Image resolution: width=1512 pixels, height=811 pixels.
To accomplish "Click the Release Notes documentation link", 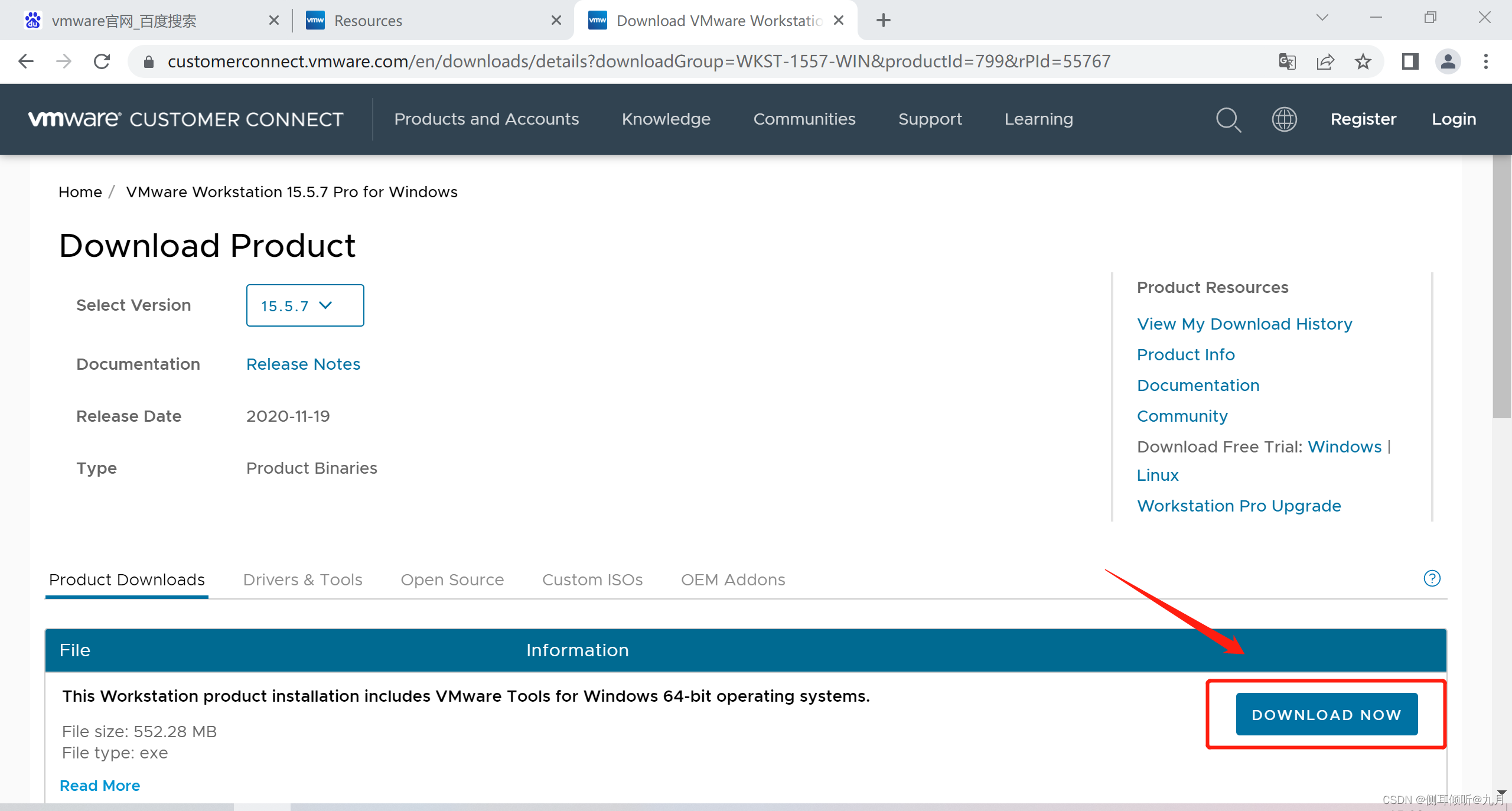I will click(303, 363).
